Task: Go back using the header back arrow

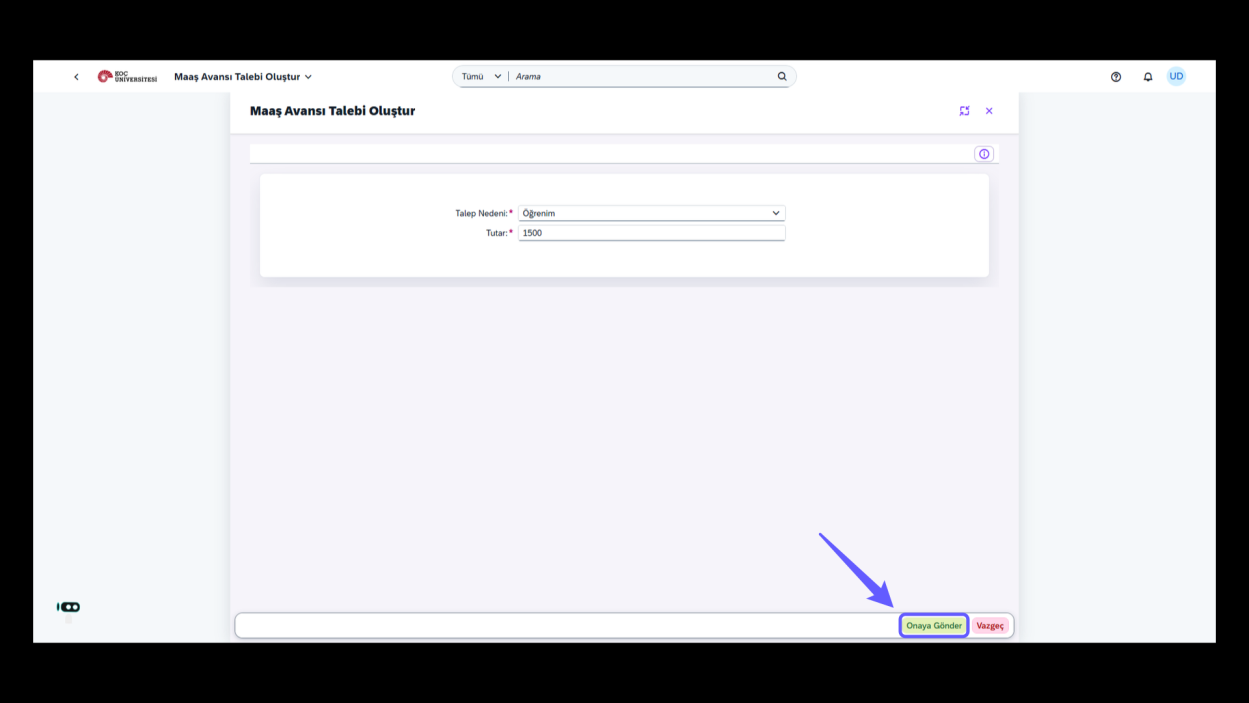Action: click(76, 77)
